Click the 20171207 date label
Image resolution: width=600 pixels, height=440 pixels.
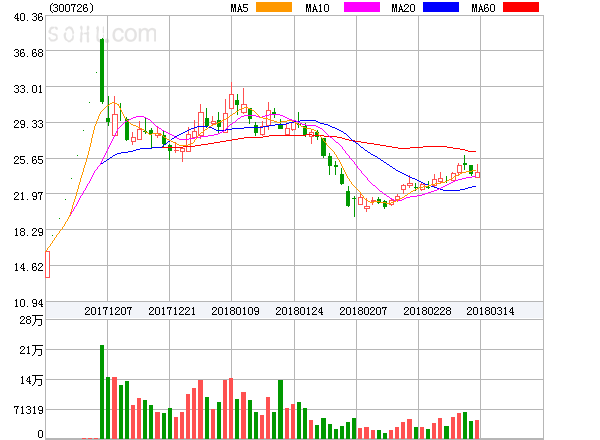108,311
